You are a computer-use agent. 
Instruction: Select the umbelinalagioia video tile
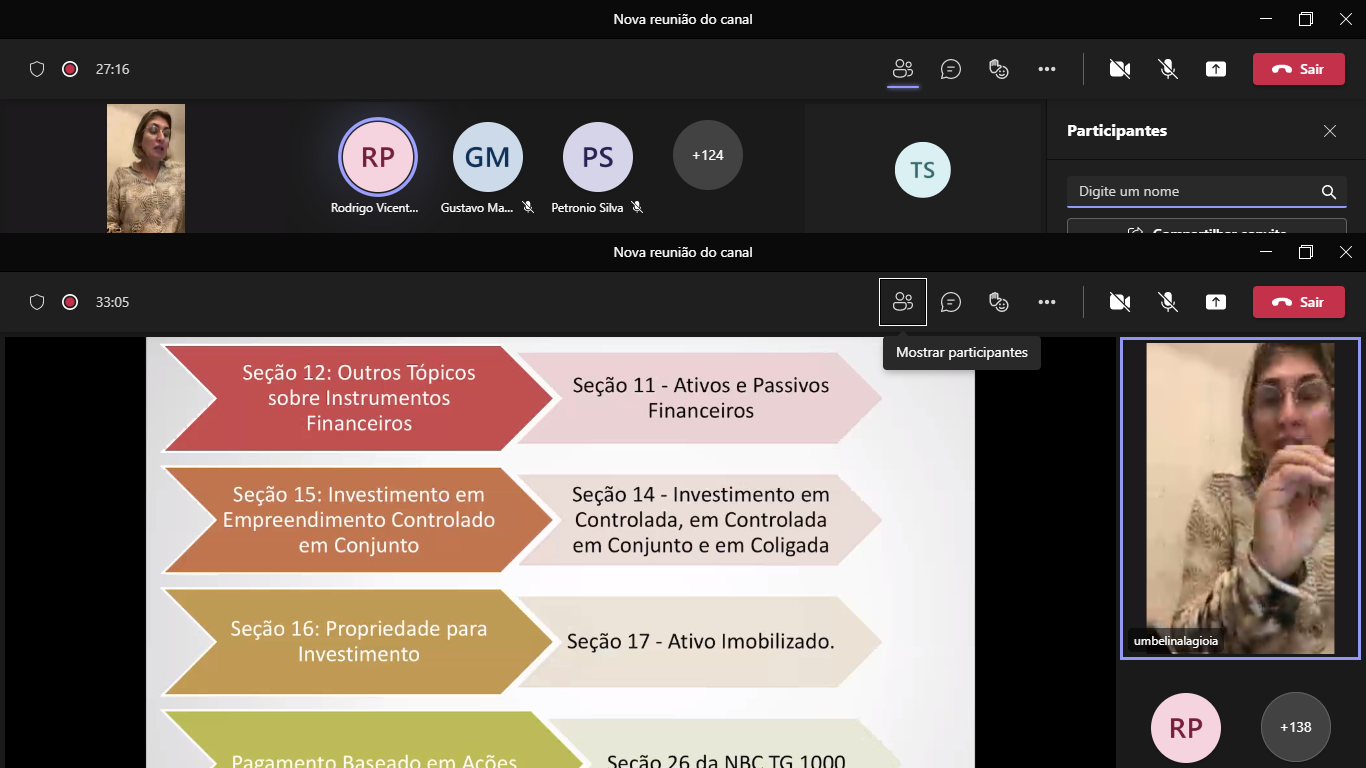point(1239,498)
